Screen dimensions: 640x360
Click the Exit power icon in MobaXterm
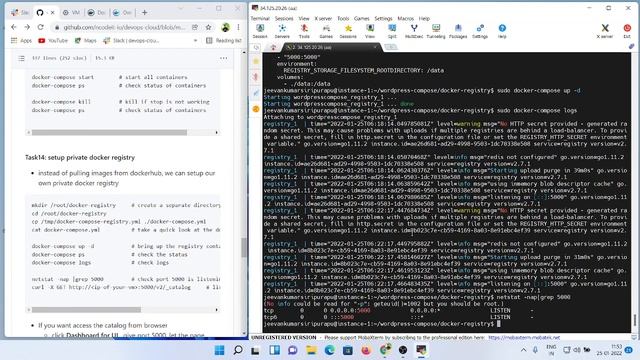pyautogui.click(x=627, y=31)
